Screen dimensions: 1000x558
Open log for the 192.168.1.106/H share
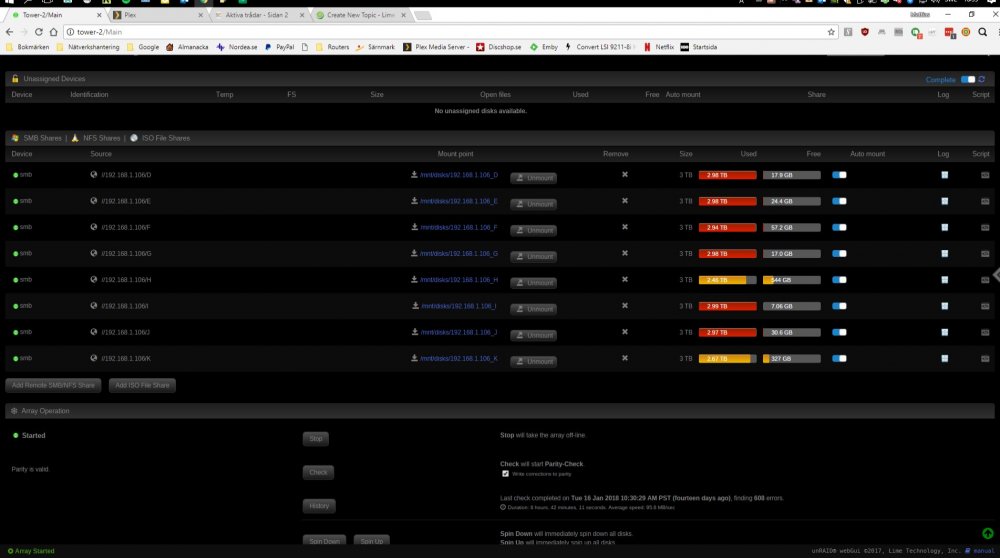[945, 279]
